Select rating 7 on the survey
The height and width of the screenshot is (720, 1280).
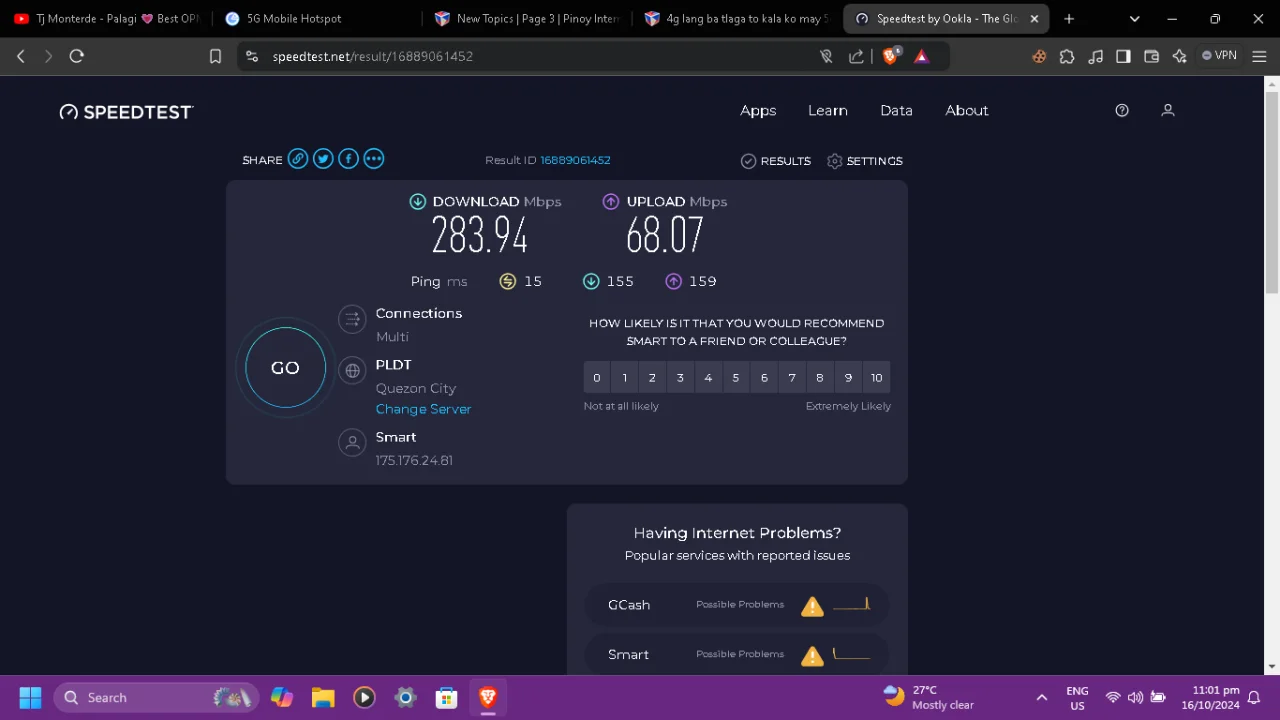(x=792, y=377)
